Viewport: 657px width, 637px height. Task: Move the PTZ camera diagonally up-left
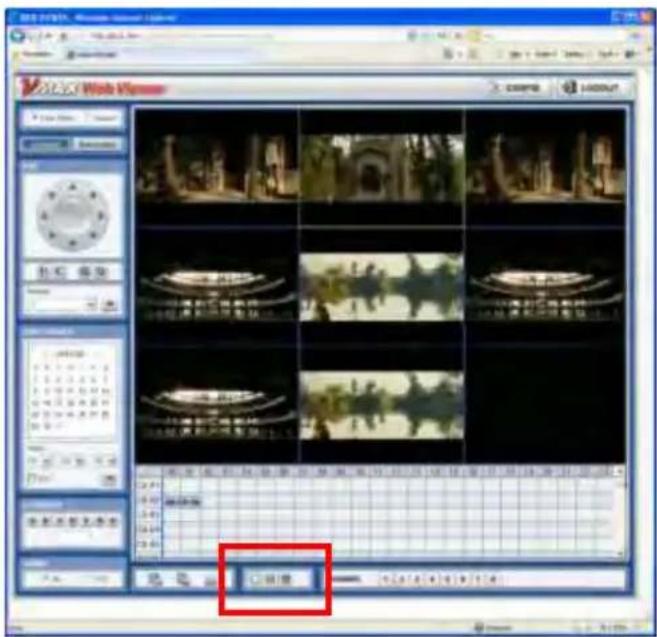click(52, 195)
